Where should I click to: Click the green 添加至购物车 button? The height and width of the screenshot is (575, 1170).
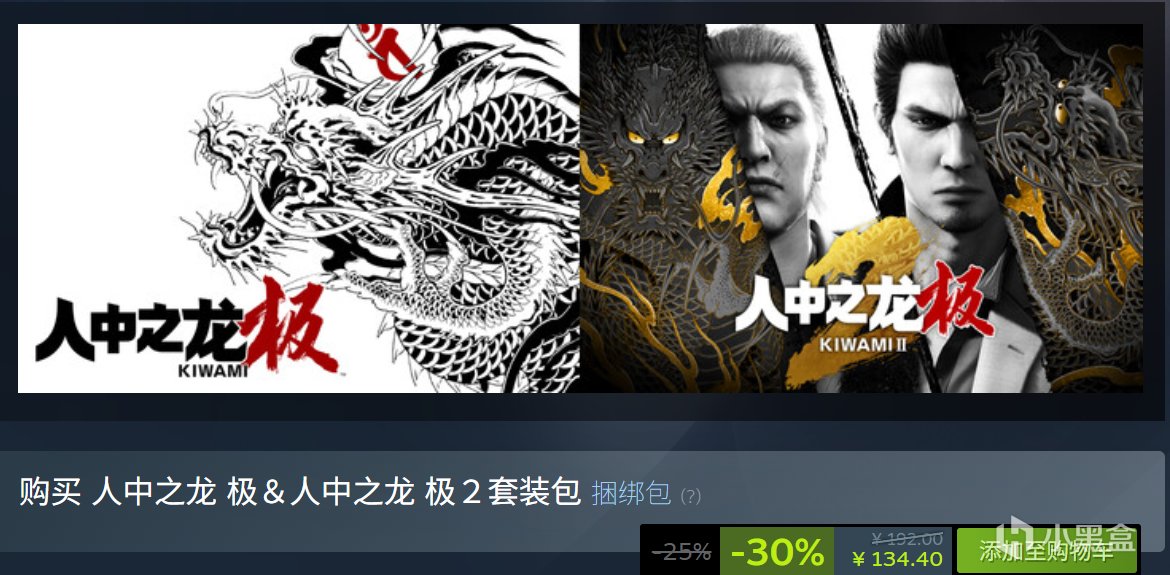click(x=1046, y=550)
